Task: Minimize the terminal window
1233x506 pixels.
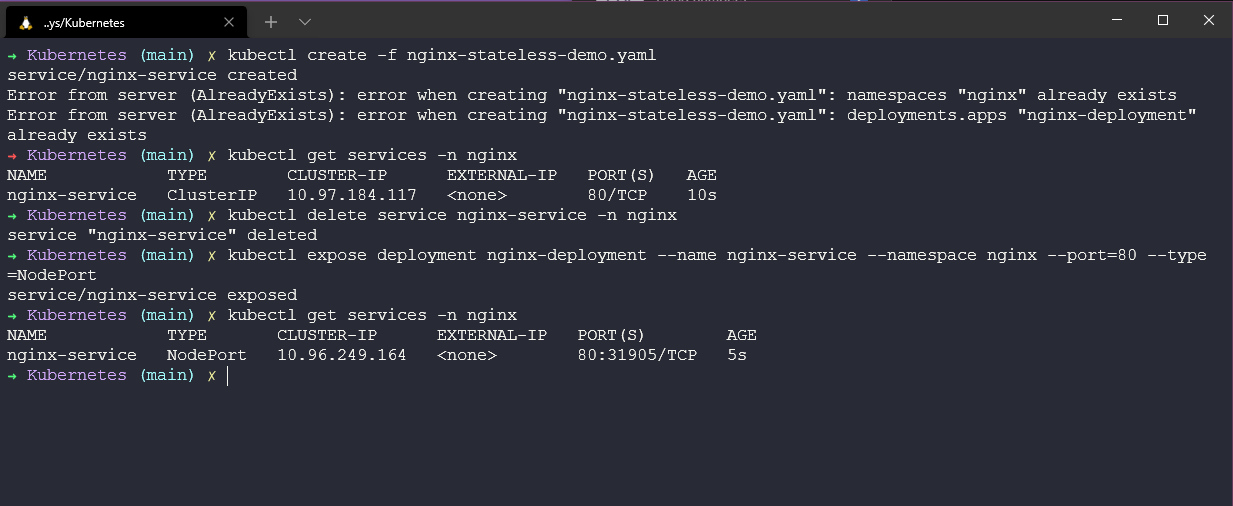Action: coord(1116,20)
